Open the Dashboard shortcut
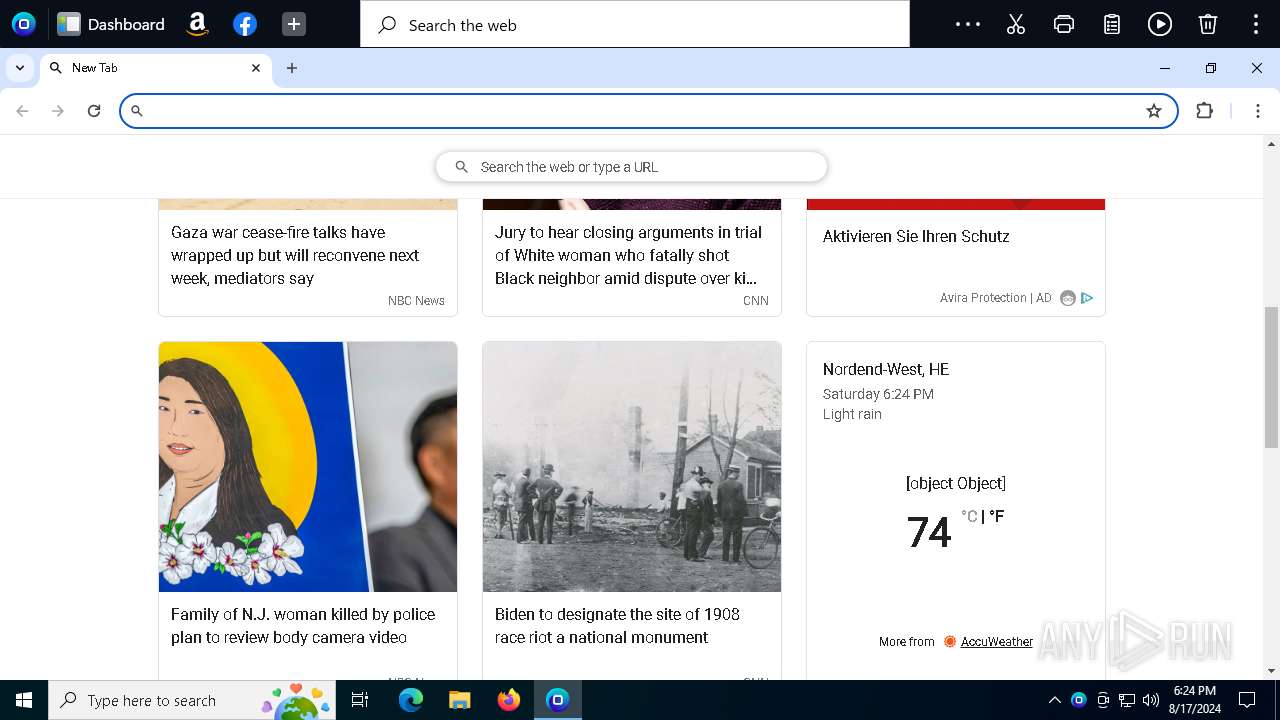The height and width of the screenshot is (720, 1280). pyautogui.click(x=111, y=24)
